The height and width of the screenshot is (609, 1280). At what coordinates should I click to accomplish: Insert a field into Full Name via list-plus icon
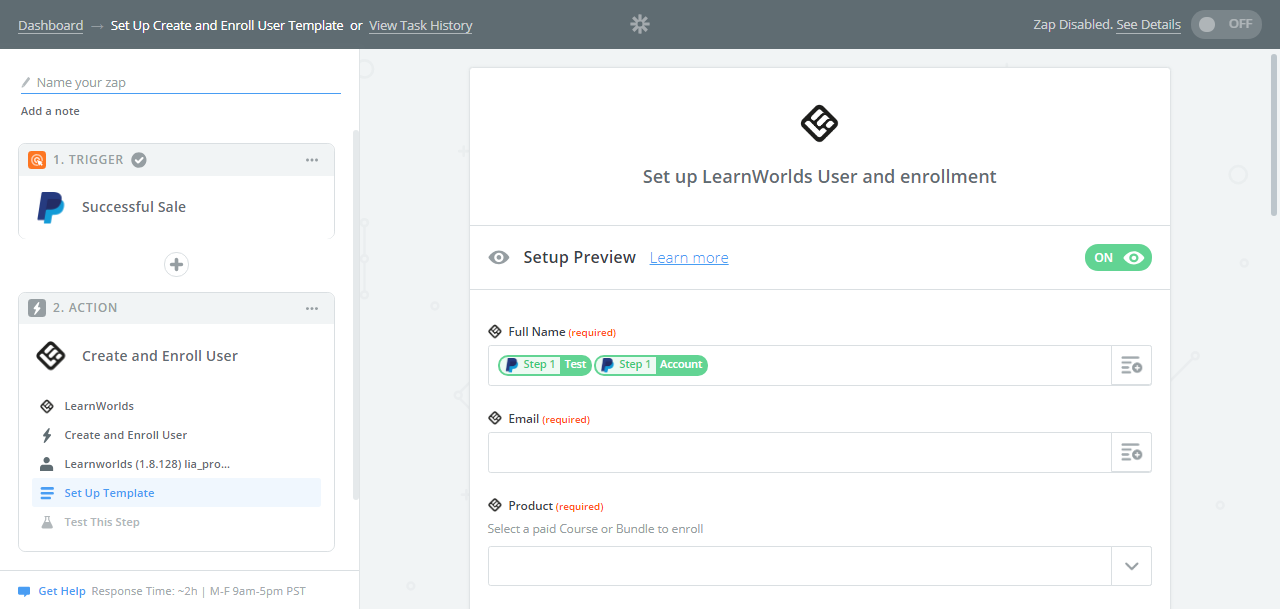coord(1131,365)
